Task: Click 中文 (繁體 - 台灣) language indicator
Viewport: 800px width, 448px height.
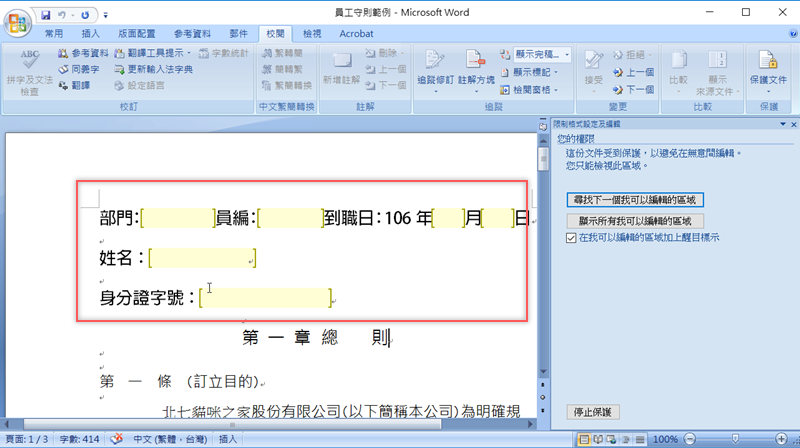Action: pyautogui.click(x=170, y=439)
